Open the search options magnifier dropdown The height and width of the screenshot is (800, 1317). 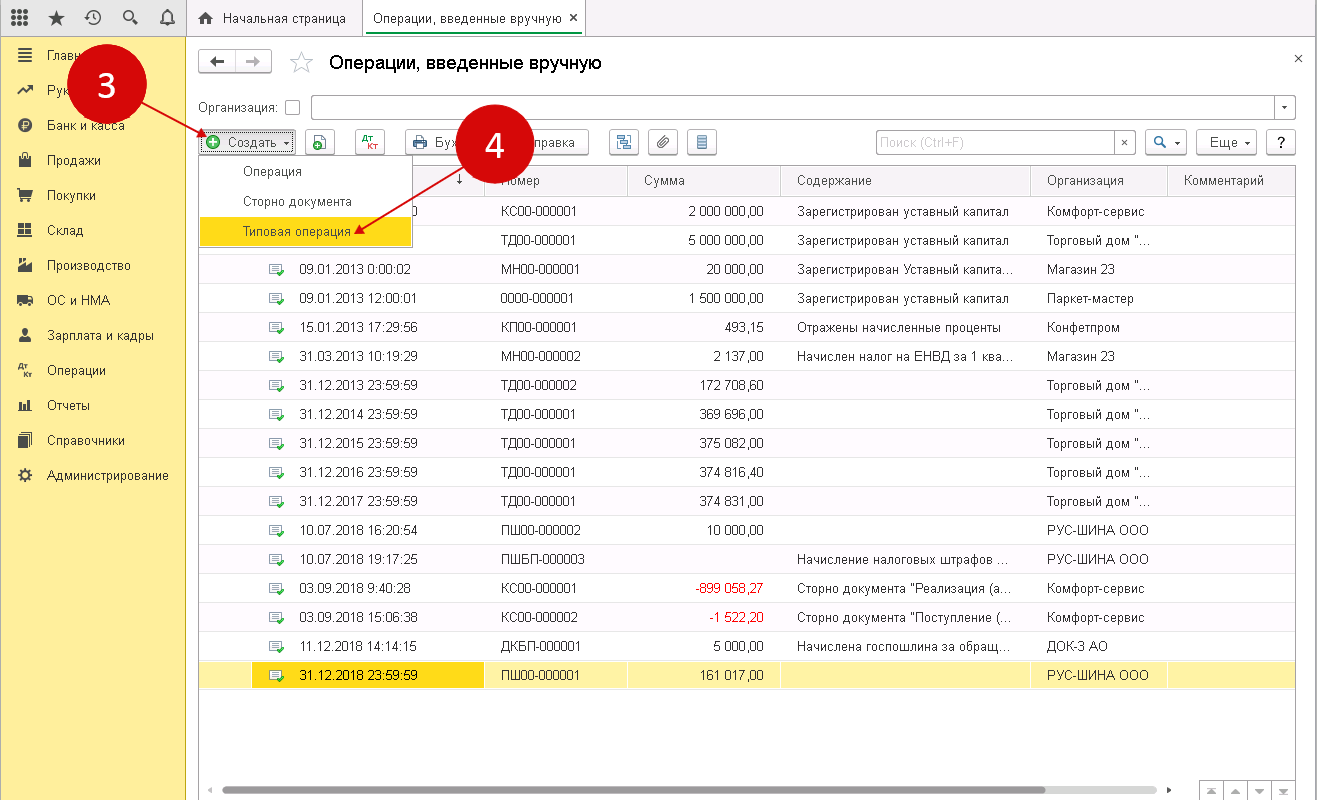[1165, 143]
